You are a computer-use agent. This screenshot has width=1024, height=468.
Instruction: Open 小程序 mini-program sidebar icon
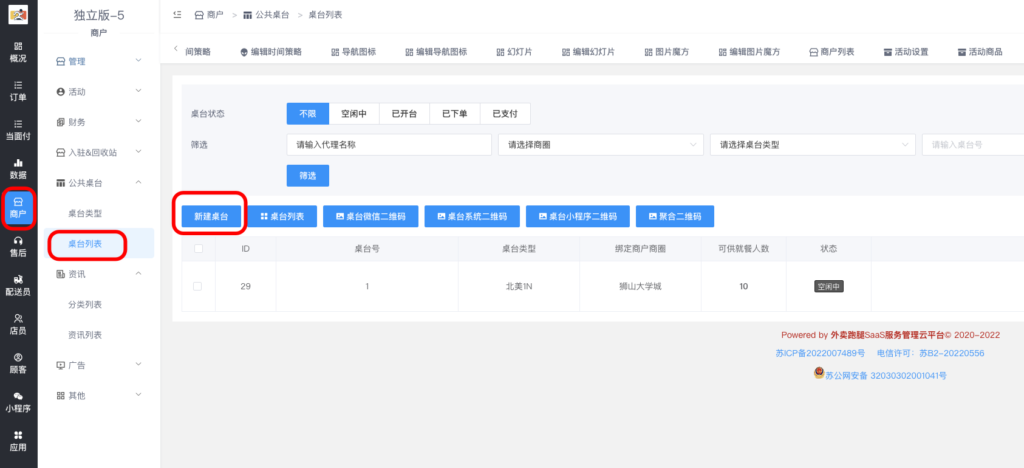[18, 402]
